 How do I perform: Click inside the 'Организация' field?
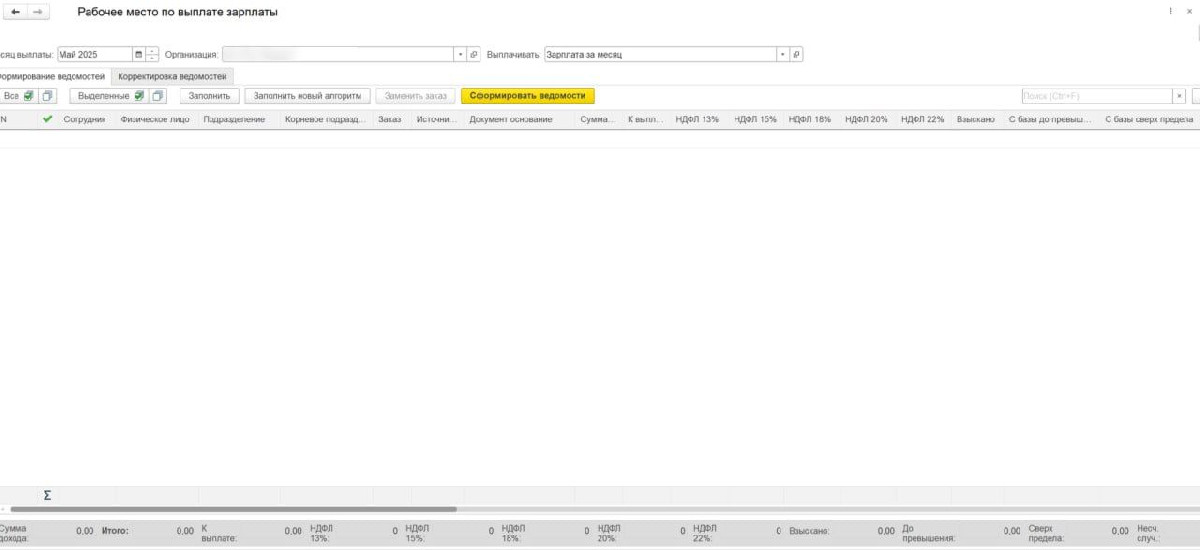(338, 55)
